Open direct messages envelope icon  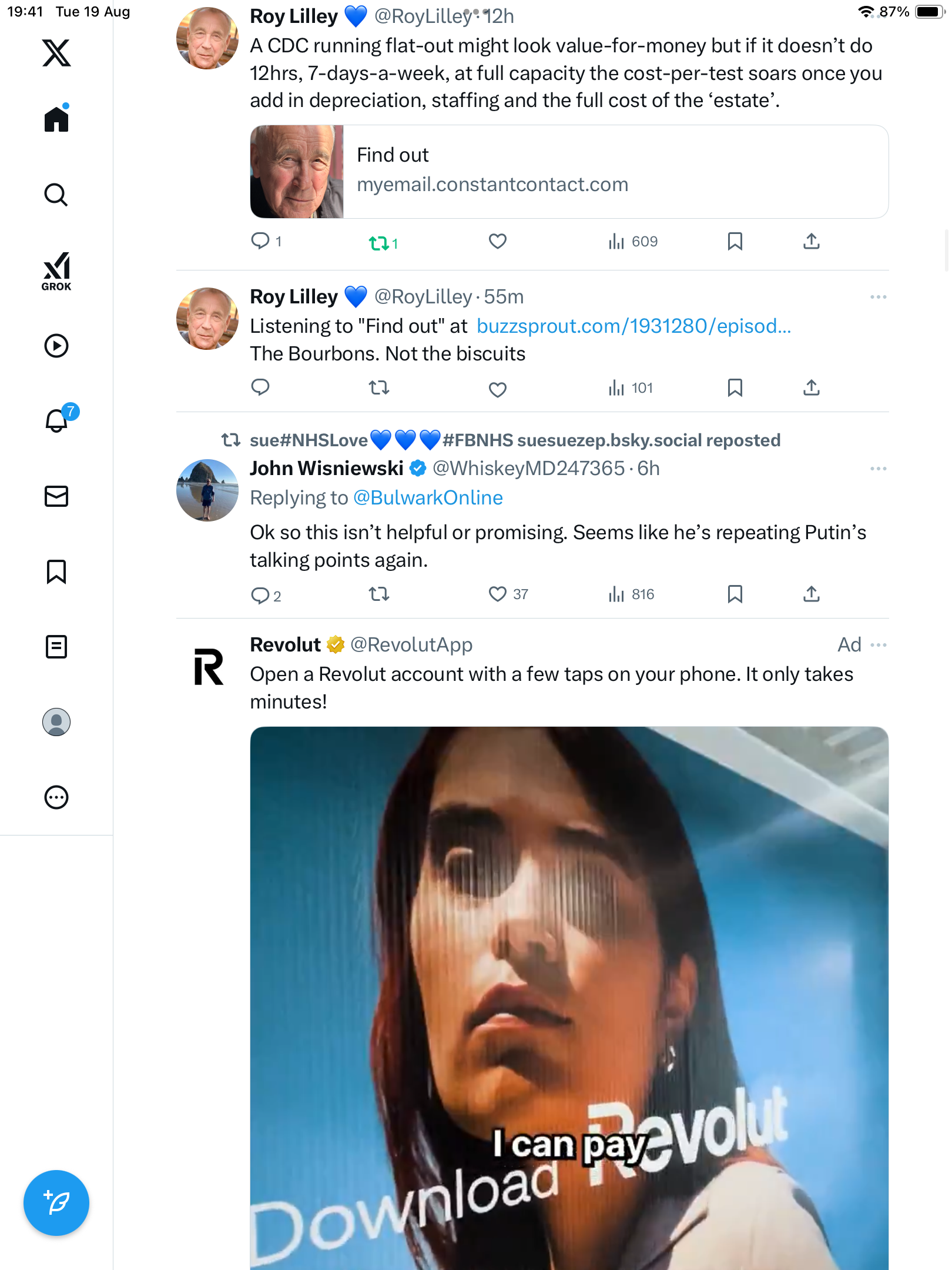click(x=56, y=496)
